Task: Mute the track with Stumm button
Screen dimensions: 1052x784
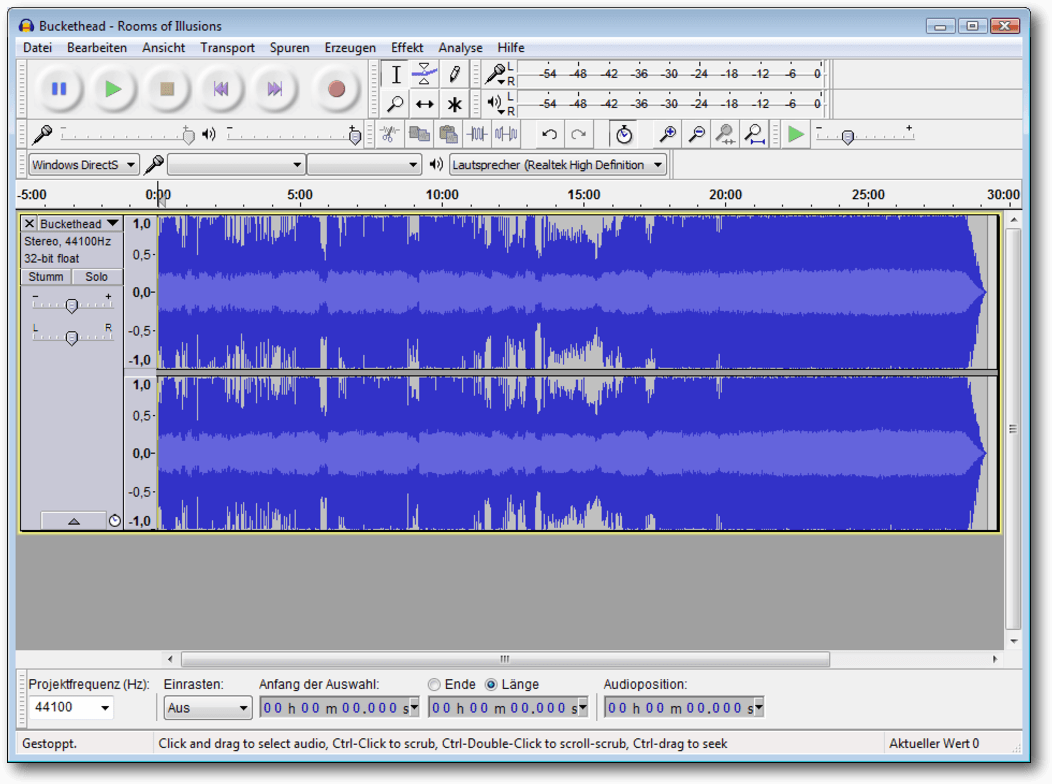Action: click(x=46, y=277)
